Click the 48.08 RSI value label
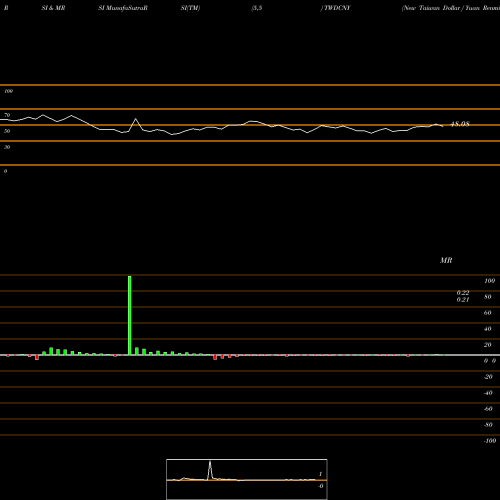The height and width of the screenshot is (500, 500). 460,124
